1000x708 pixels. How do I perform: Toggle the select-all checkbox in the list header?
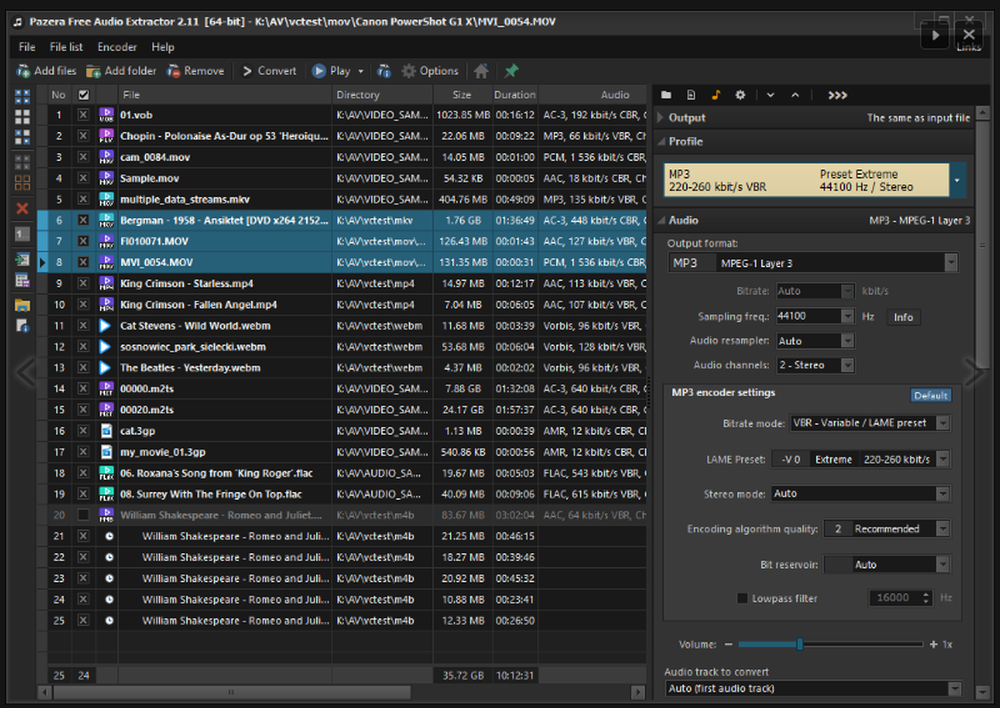tap(84, 95)
